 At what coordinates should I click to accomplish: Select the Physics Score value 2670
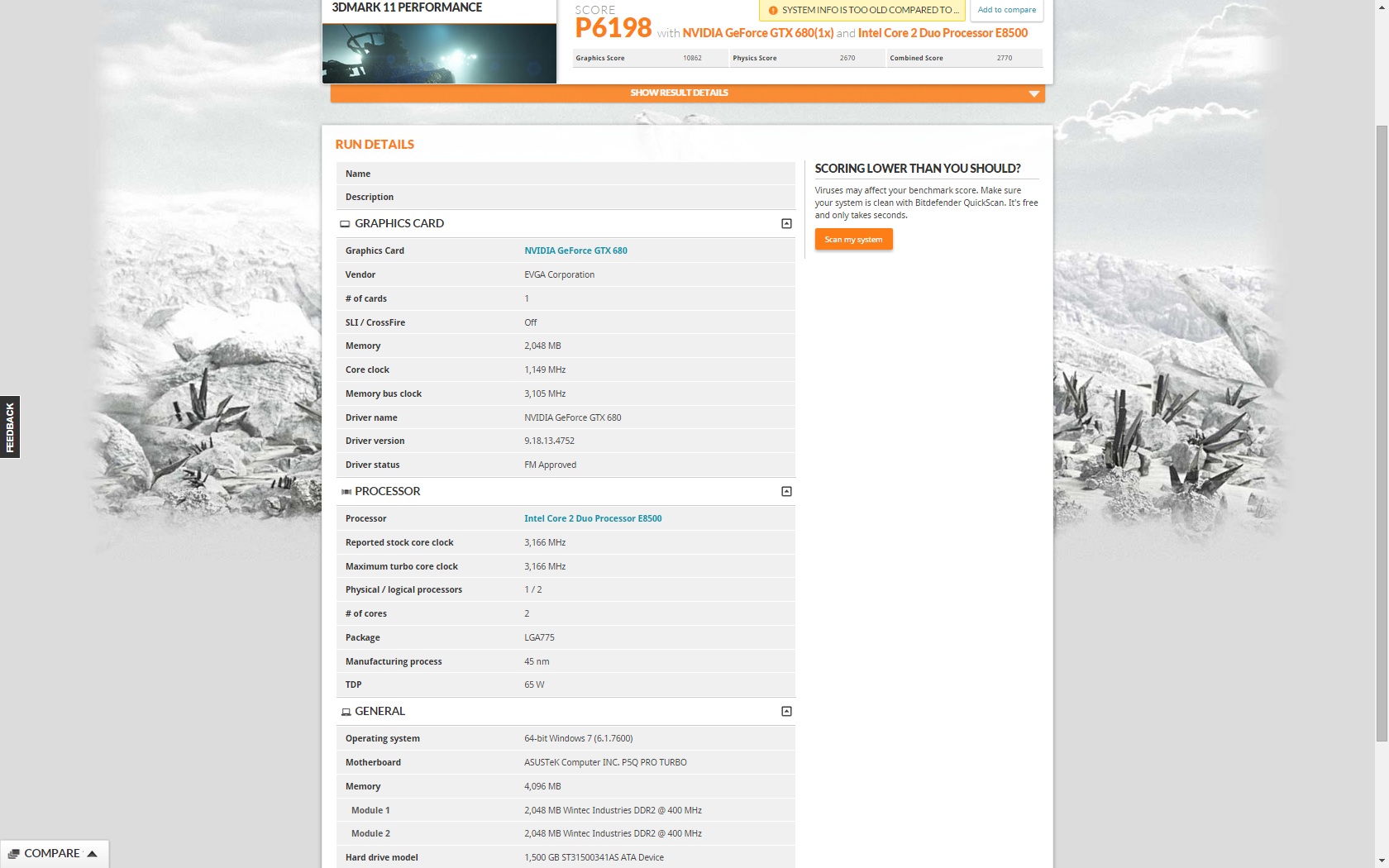847,59
